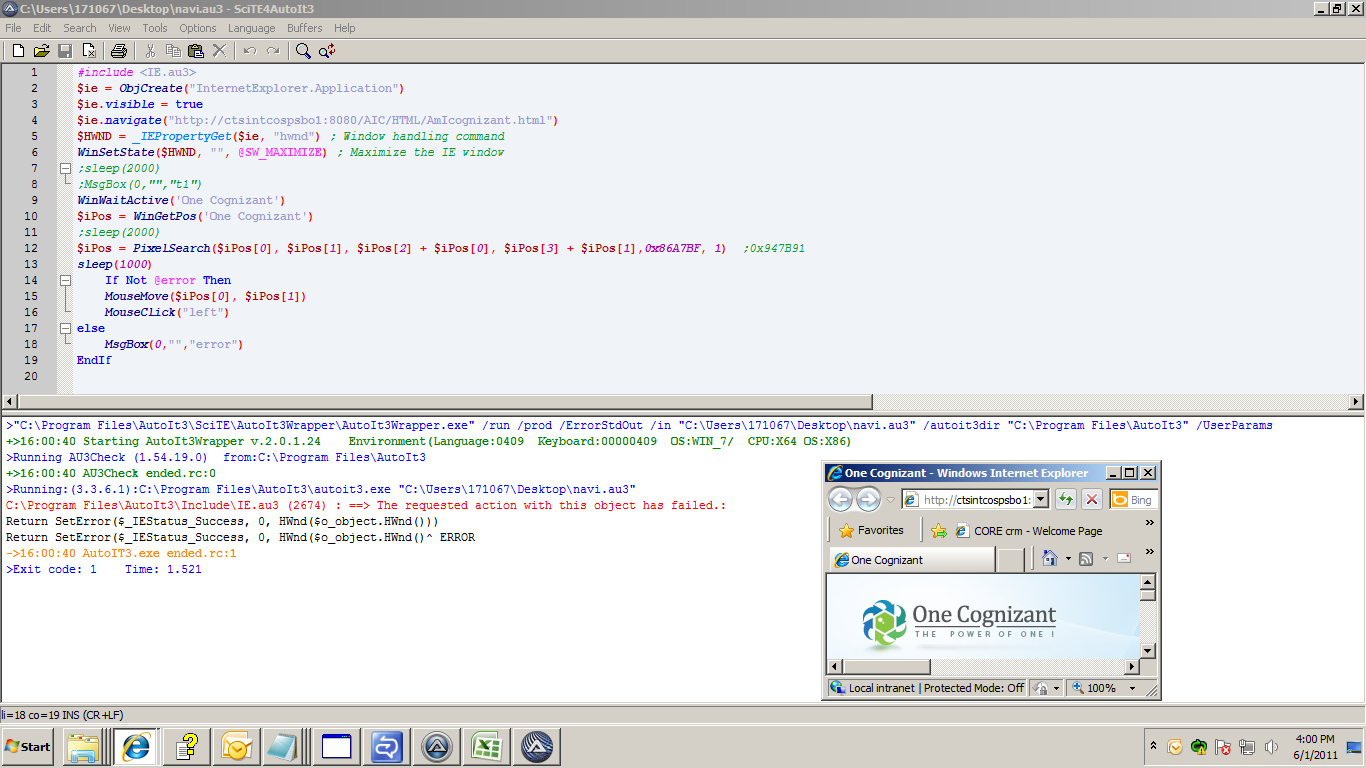Click the Bing search box in IE
Screen dimensions: 1366x768
pyautogui.click(x=1132, y=500)
